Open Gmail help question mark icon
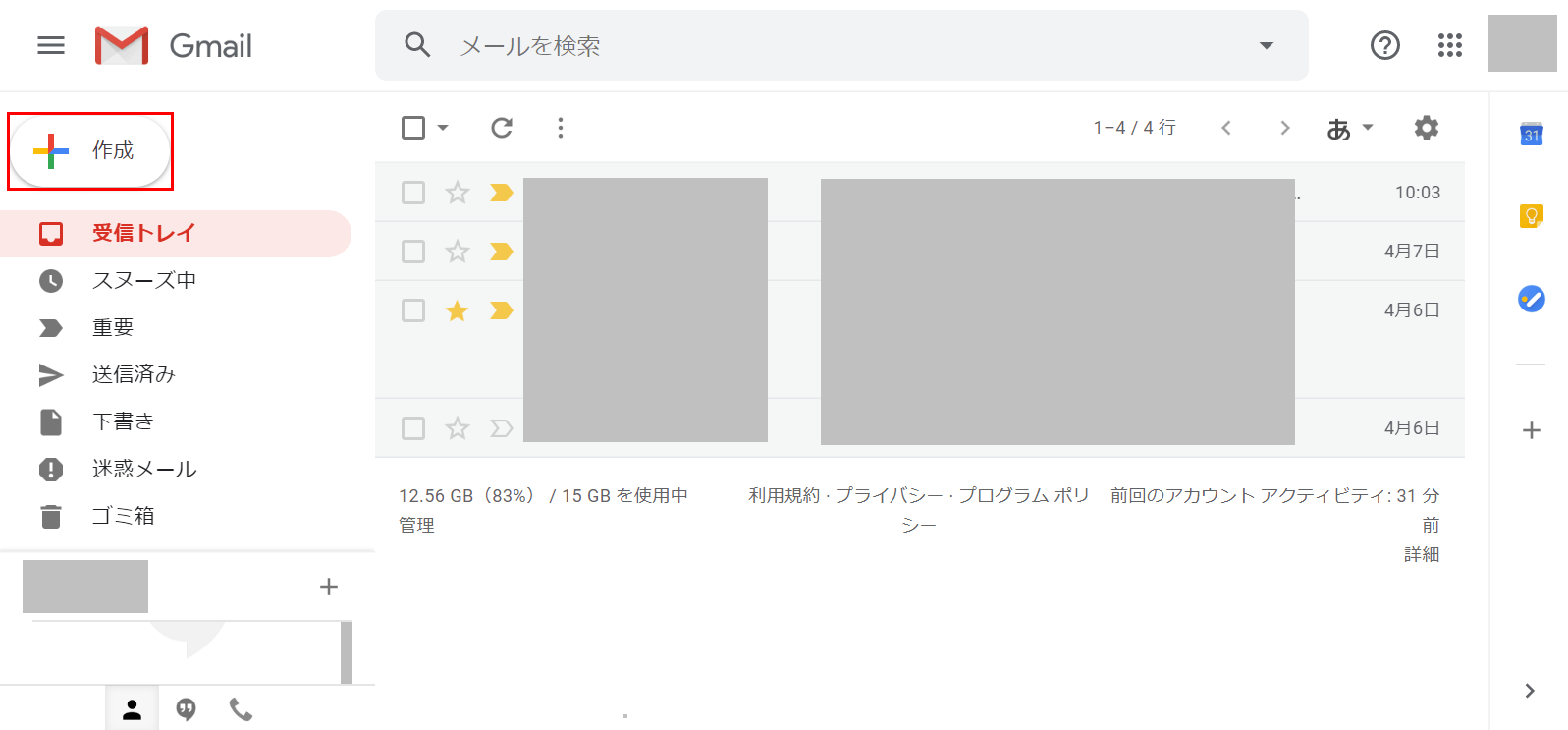Screen dimensions: 1568x730 pos(1385,45)
